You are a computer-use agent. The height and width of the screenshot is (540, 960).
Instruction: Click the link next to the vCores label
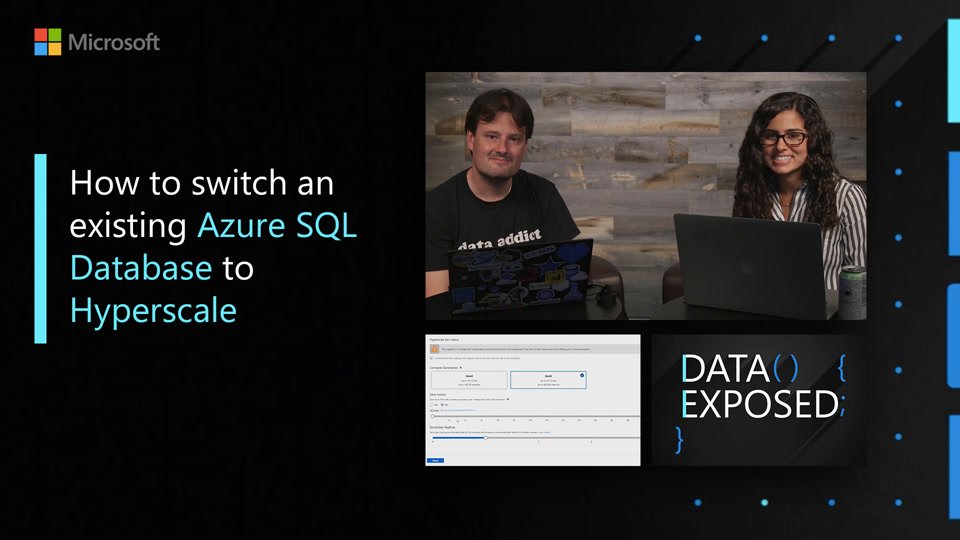[x=457, y=410]
